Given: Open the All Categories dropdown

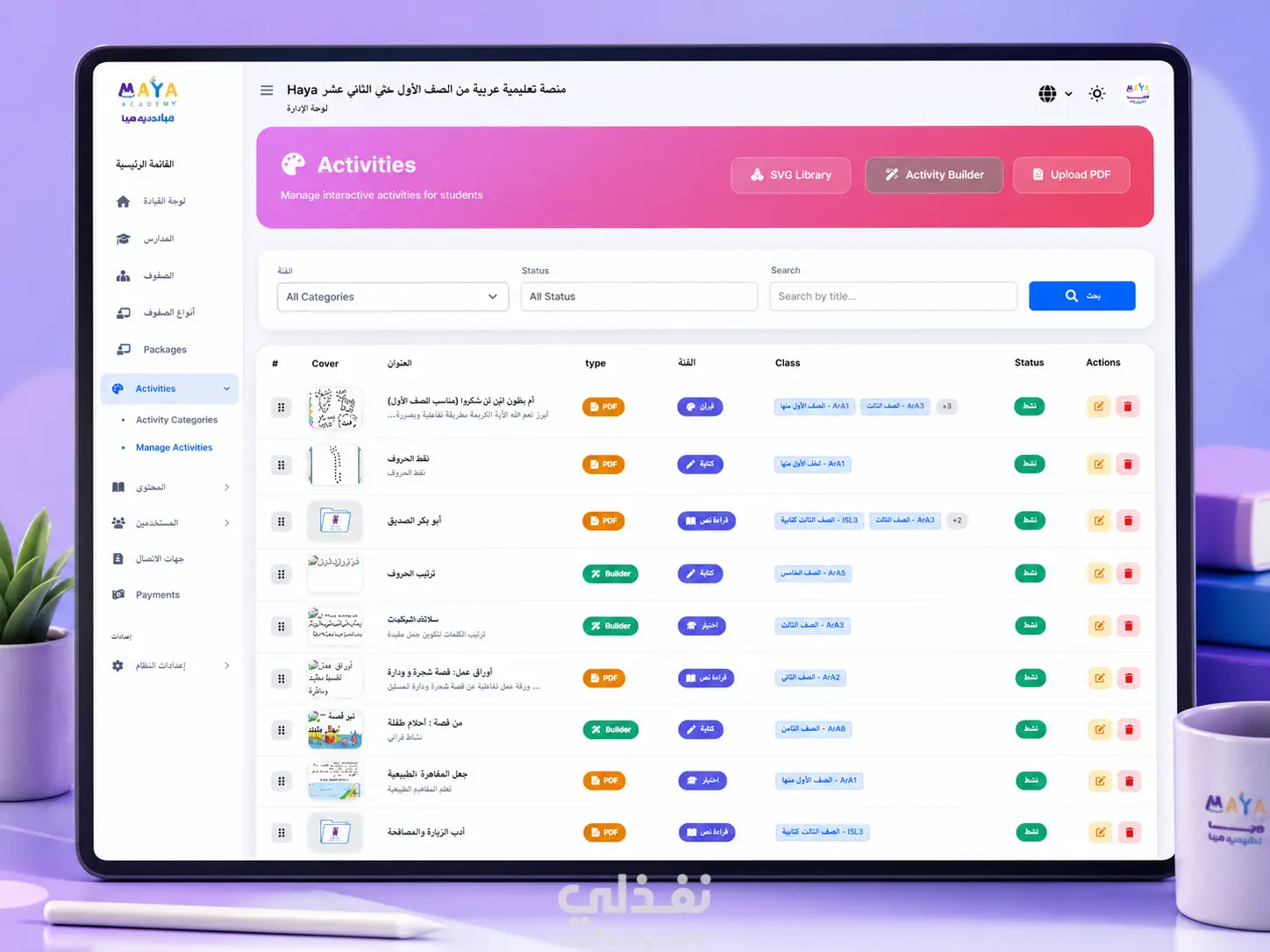Looking at the screenshot, I should tap(393, 297).
